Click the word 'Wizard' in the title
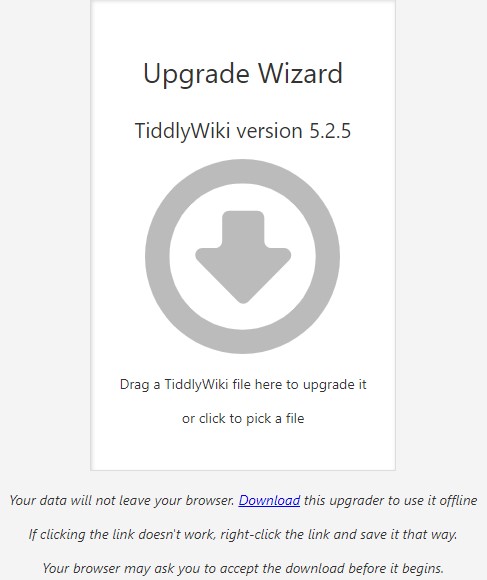Screen dimensions: 487x580 [300, 73]
